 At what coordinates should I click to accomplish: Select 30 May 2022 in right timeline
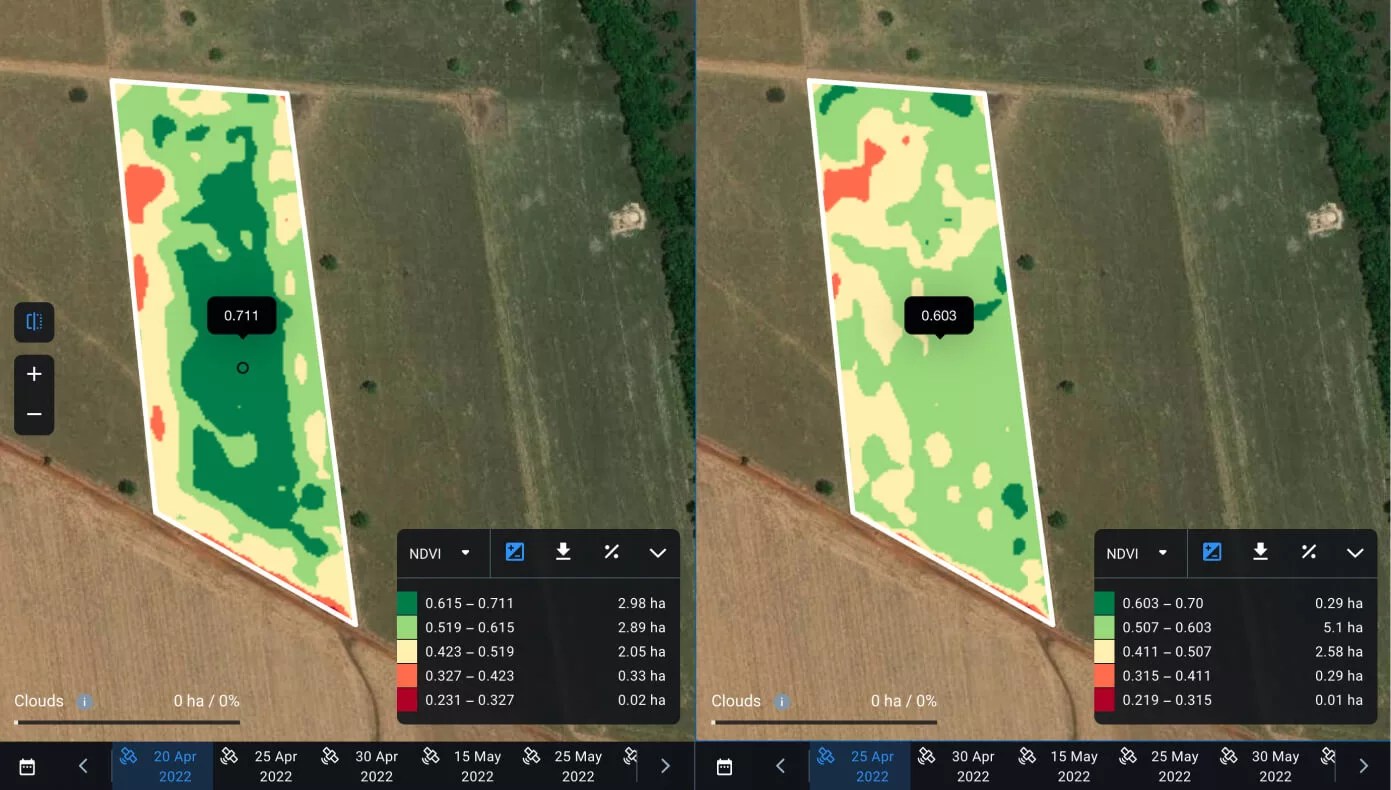click(x=1263, y=766)
